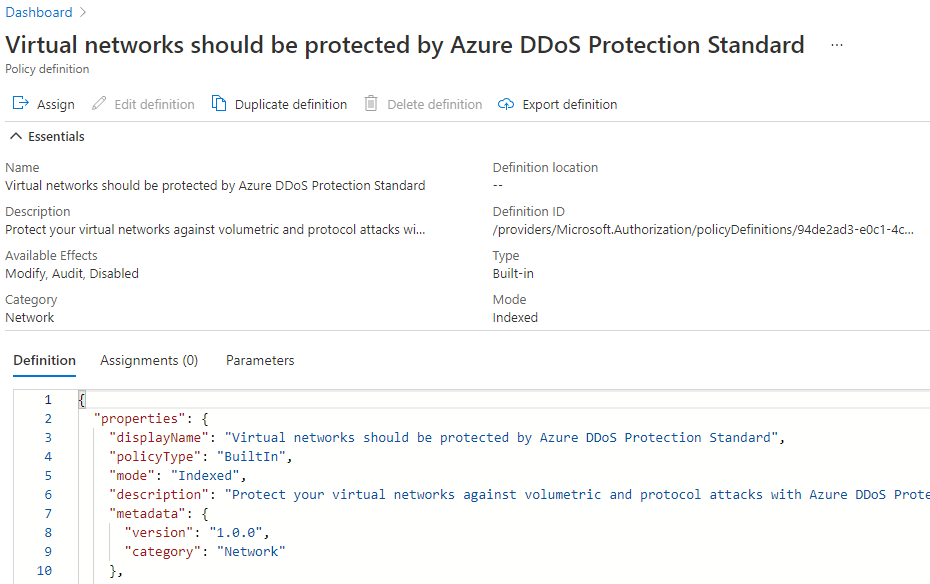Click Duplicate definition text button
Image resolution: width=930 pixels, height=584 pixels.
click(x=291, y=105)
